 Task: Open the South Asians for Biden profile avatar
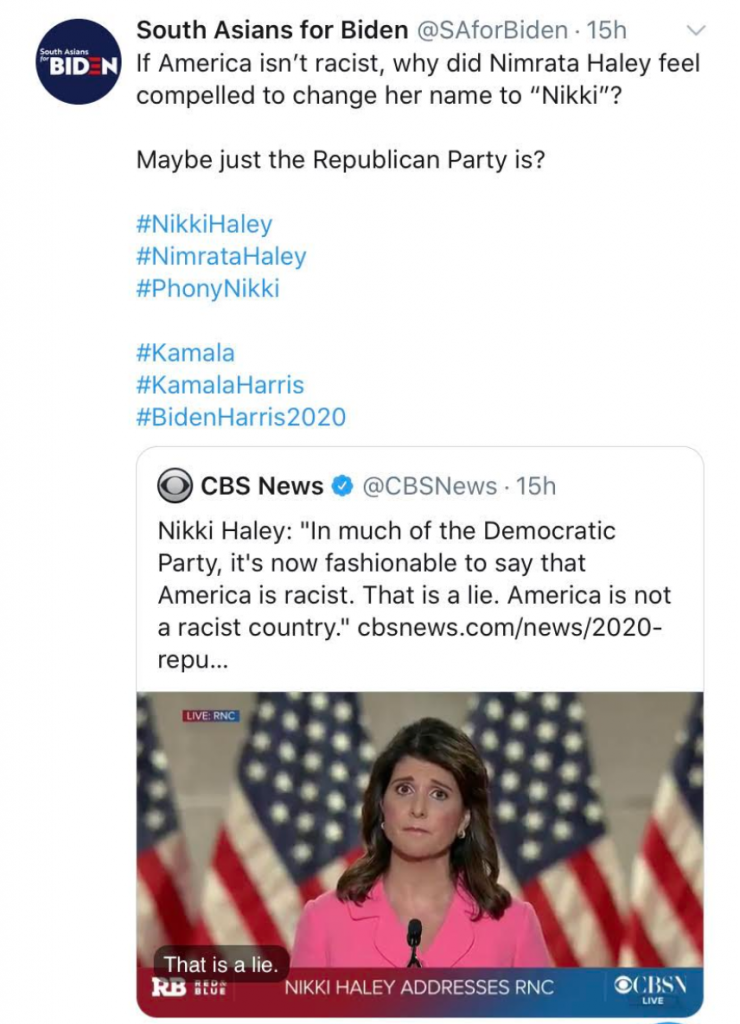(x=79, y=62)
